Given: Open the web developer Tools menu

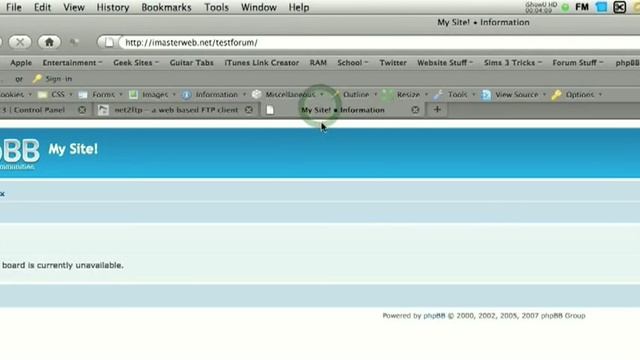Looking at the screenshot, I should coord(458,95).
